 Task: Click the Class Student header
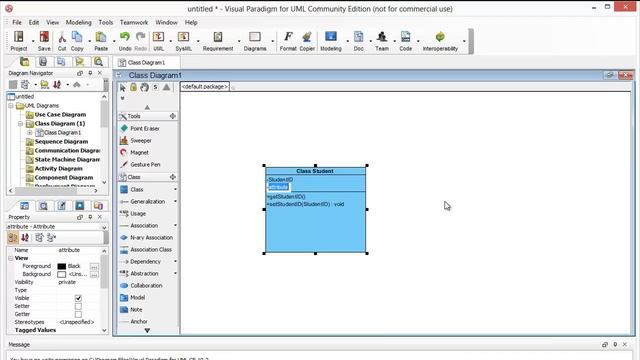(x=315, y=171)
